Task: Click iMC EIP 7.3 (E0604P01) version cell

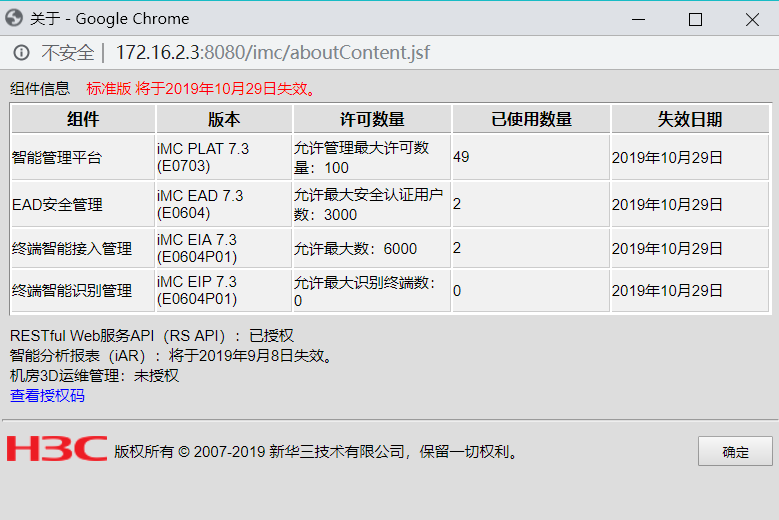Action: coord(224,290)
